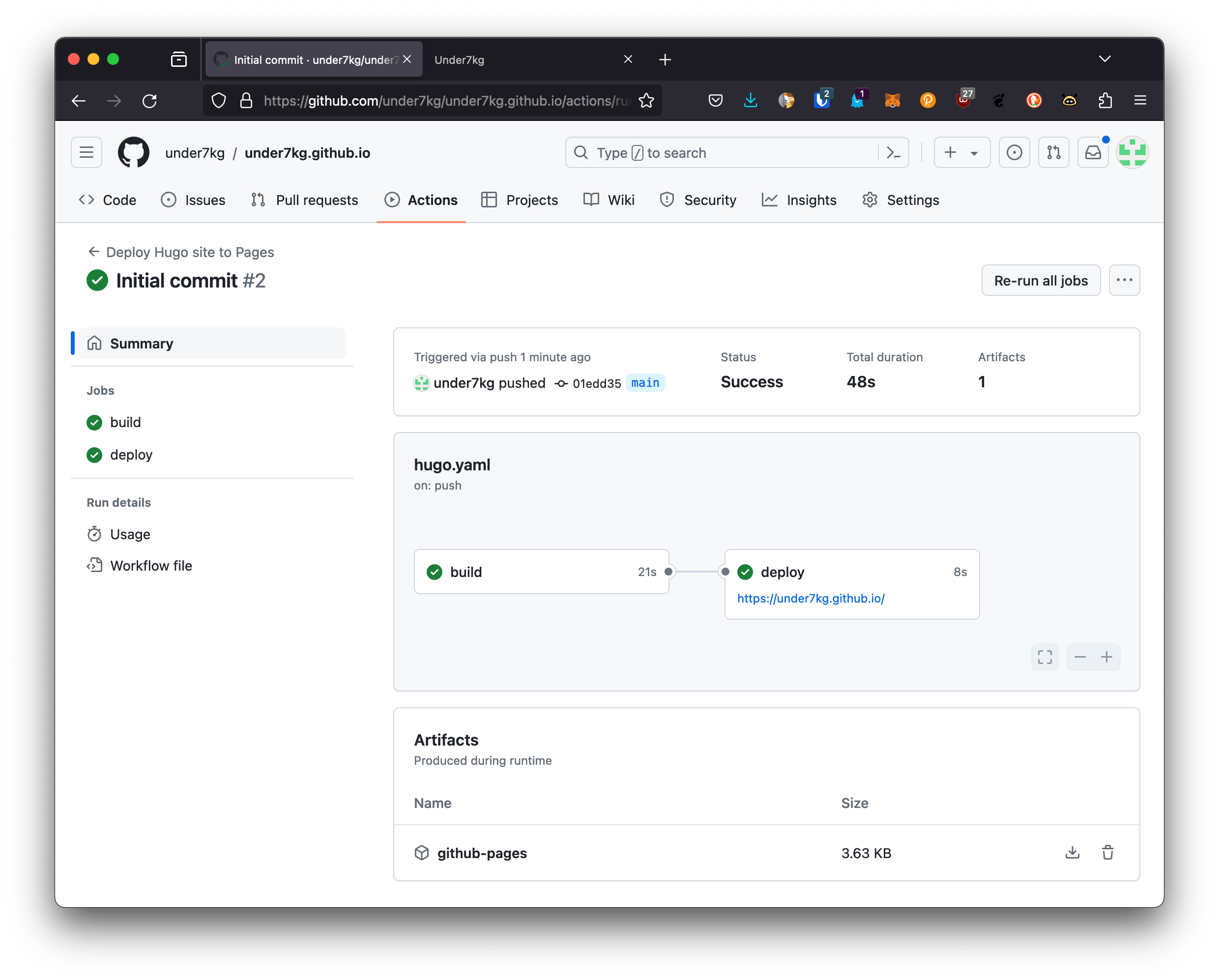The width and height of the screenshot is (1219, 980).
Task: Open the Projects tab
Action: tap(520, 200)
